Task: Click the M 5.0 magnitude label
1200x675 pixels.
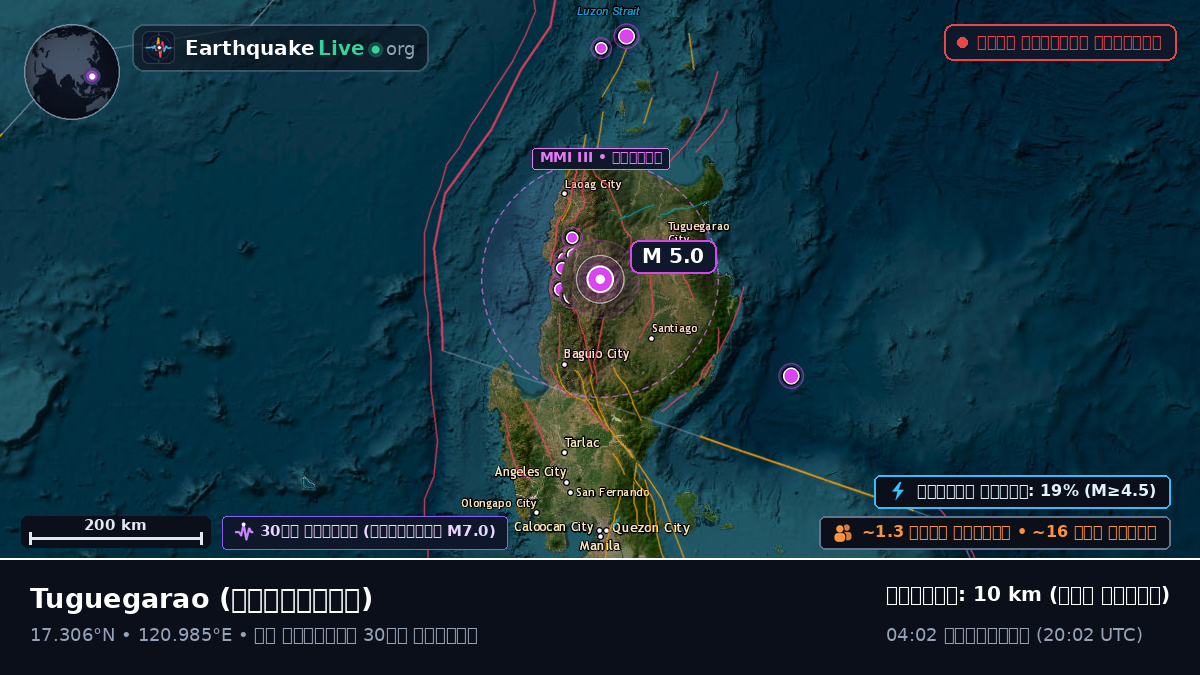Action: point(673,256)
